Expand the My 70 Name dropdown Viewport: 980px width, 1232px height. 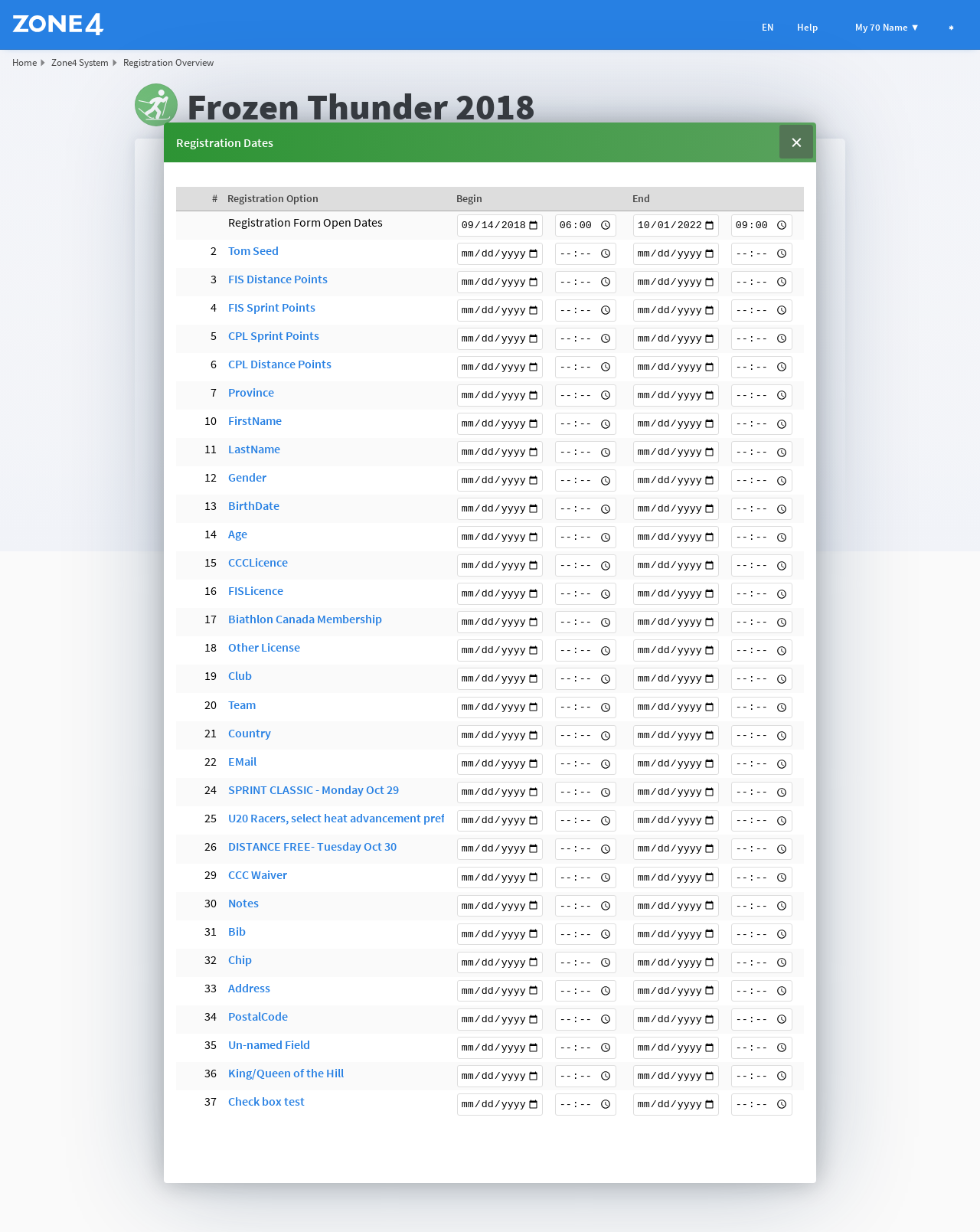pyautogui.click(x=887, y=28)
